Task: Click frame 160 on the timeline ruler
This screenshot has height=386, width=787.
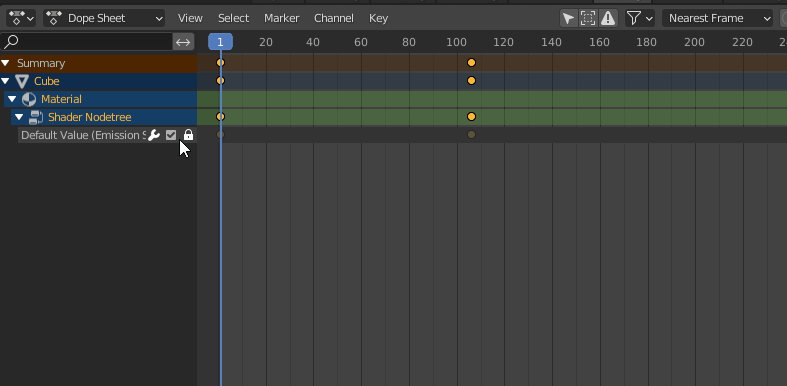Action: coord(599,42)
